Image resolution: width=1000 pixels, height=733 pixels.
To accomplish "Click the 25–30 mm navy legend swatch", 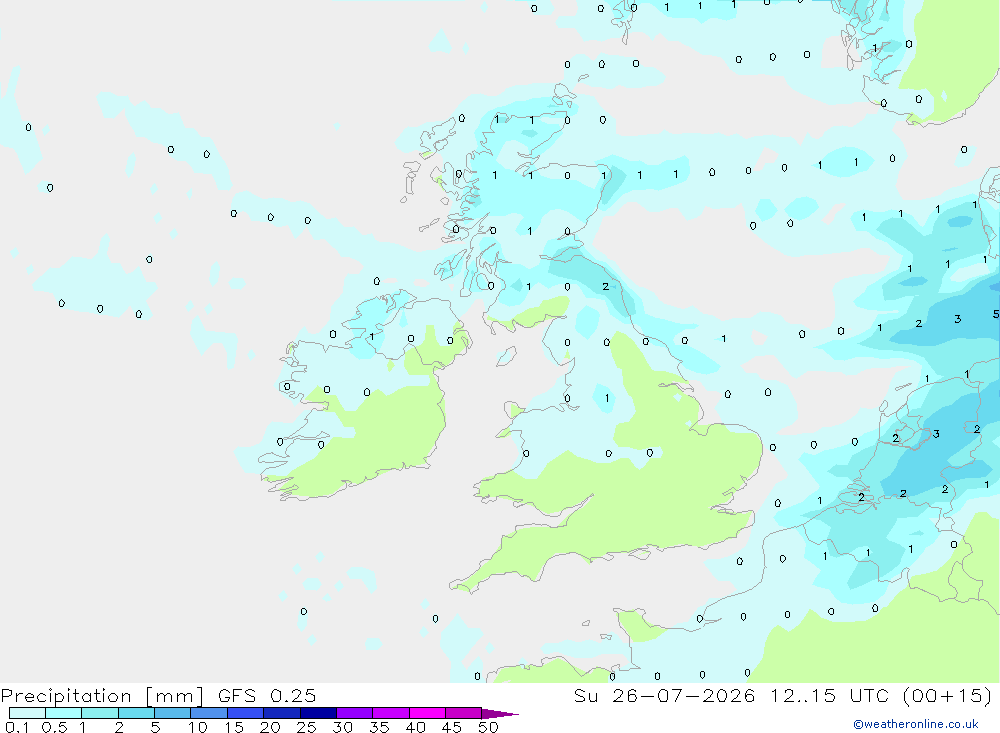I will point(318,713).
